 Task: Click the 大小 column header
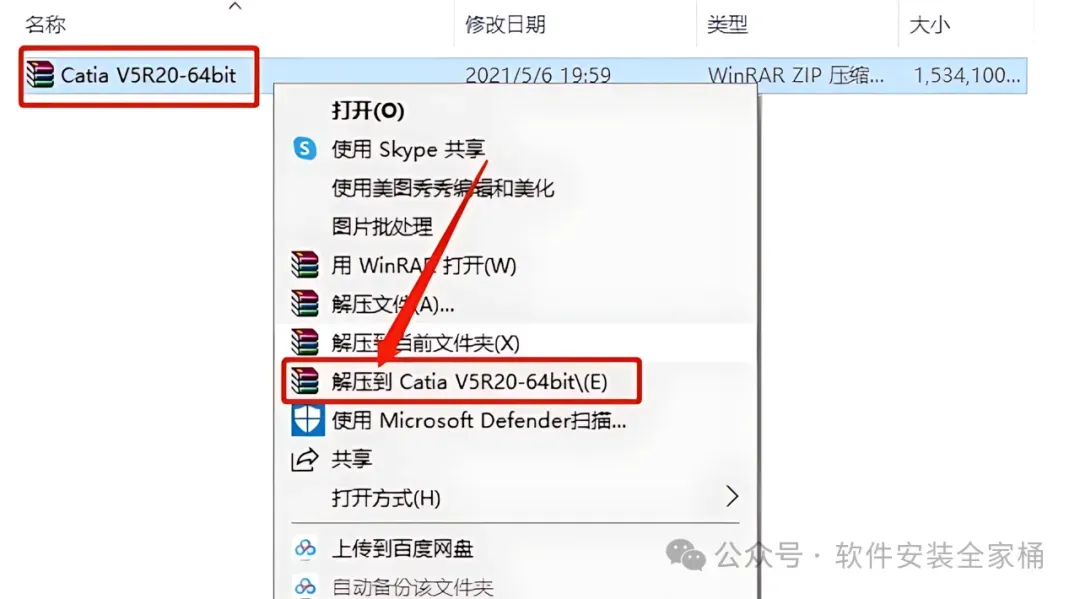tap(929, 25)
